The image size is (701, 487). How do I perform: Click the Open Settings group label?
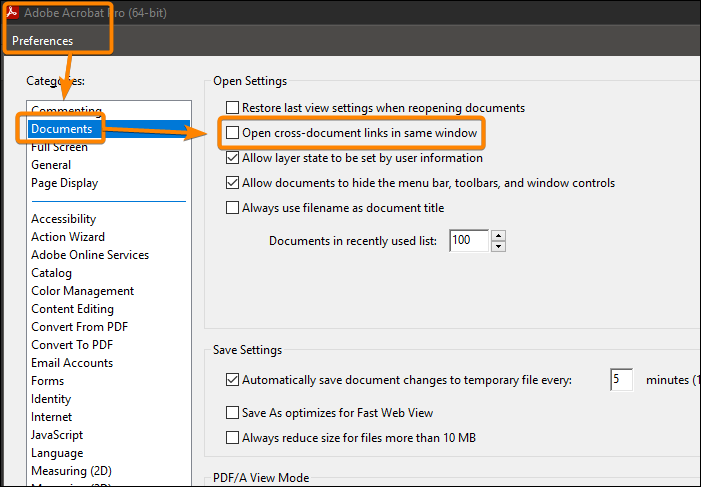pyautogui.click(x=250, y=81)
